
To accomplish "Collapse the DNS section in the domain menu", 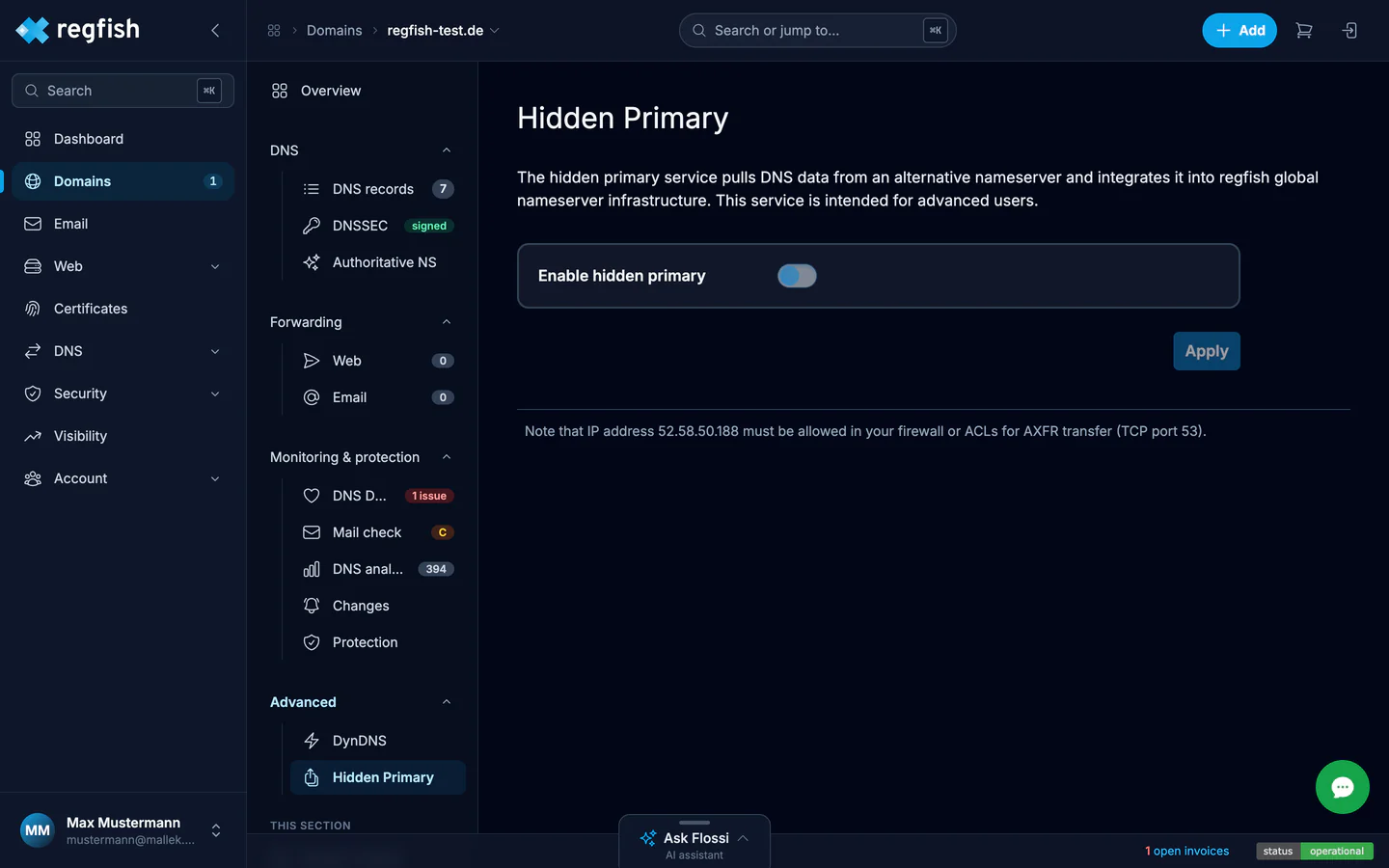I will 447,150.
